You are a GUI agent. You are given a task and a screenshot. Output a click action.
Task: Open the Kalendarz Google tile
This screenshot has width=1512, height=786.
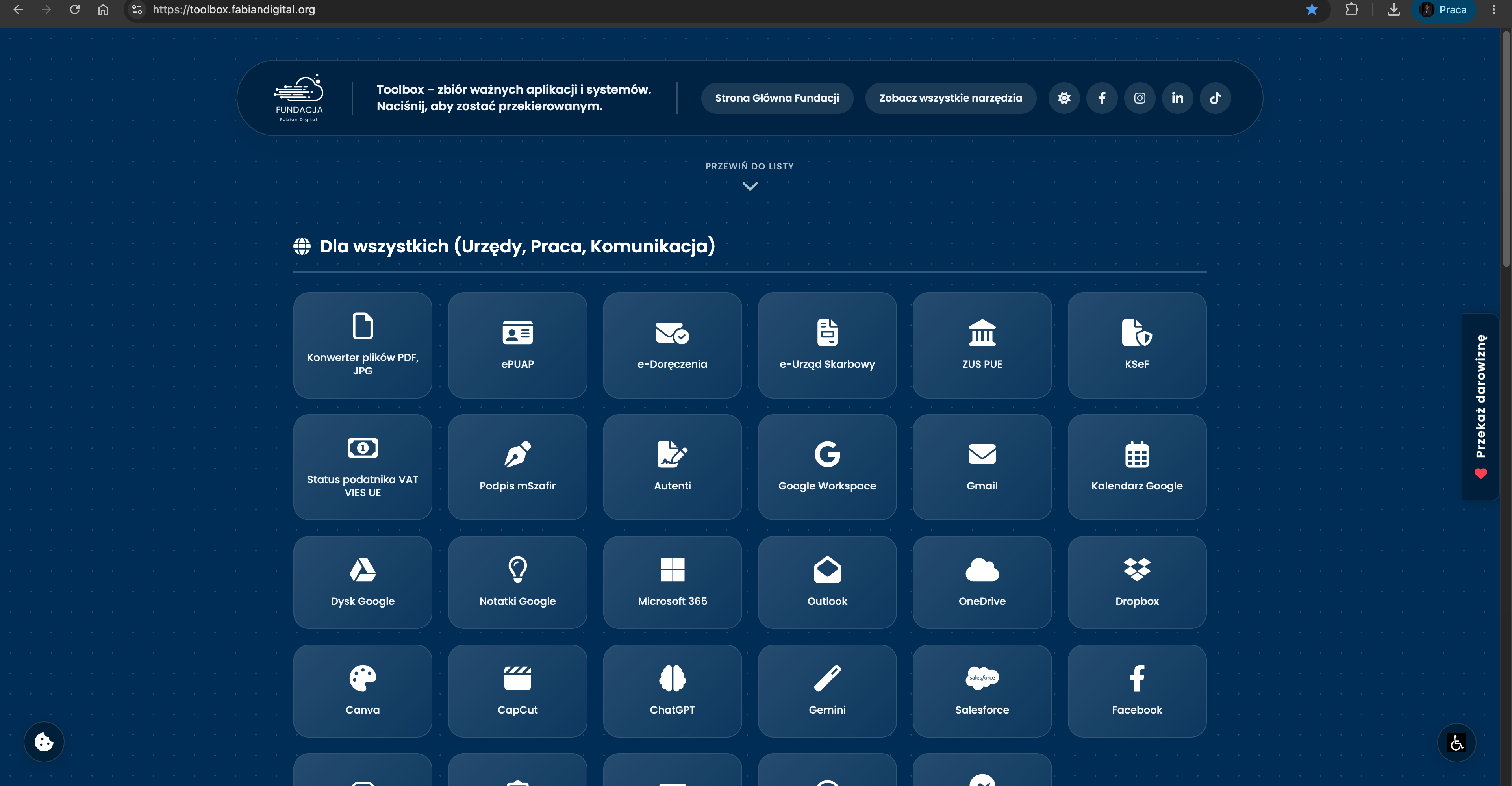point(1137,467)
